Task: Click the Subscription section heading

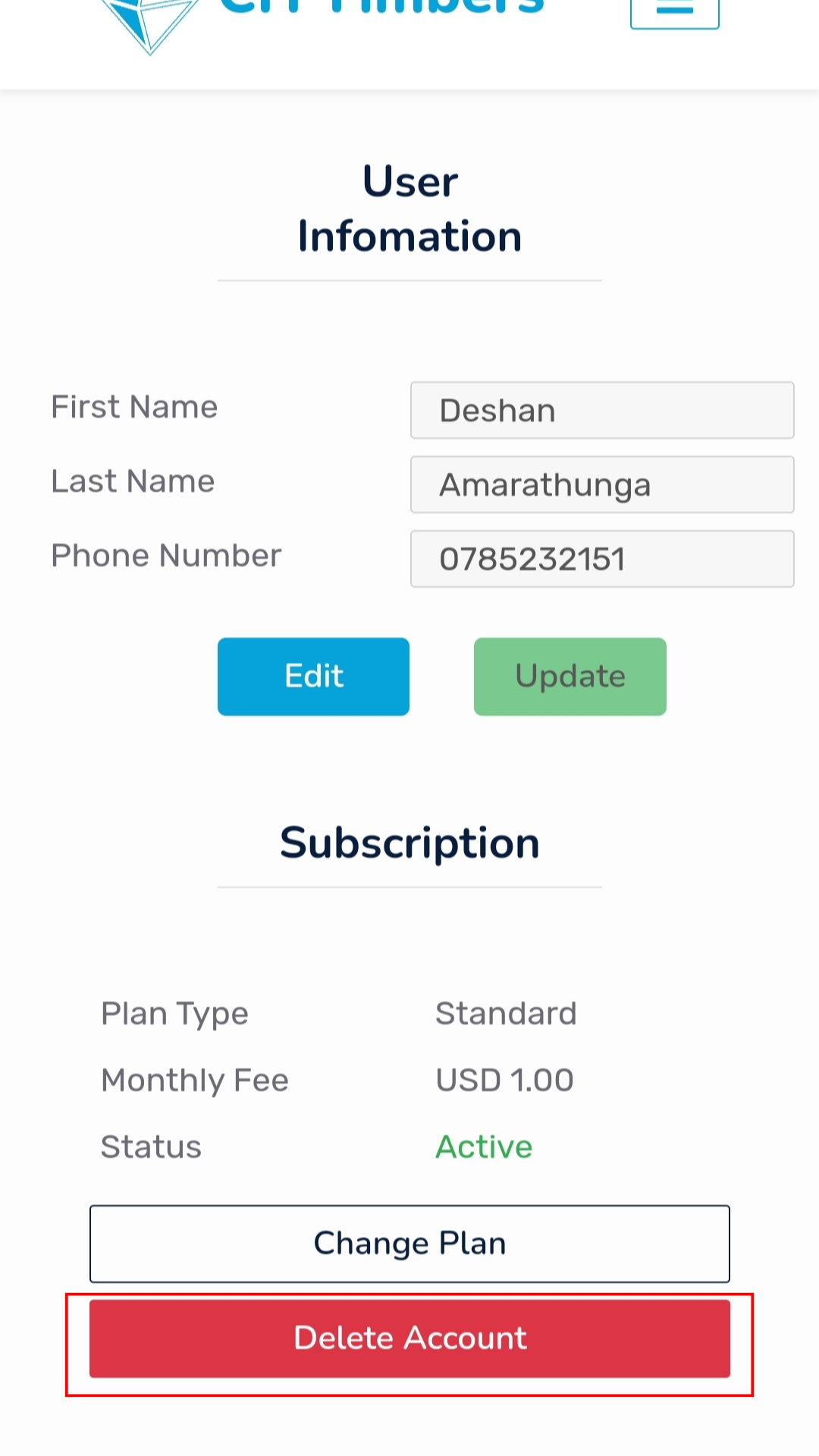Action: click(409, 843)
